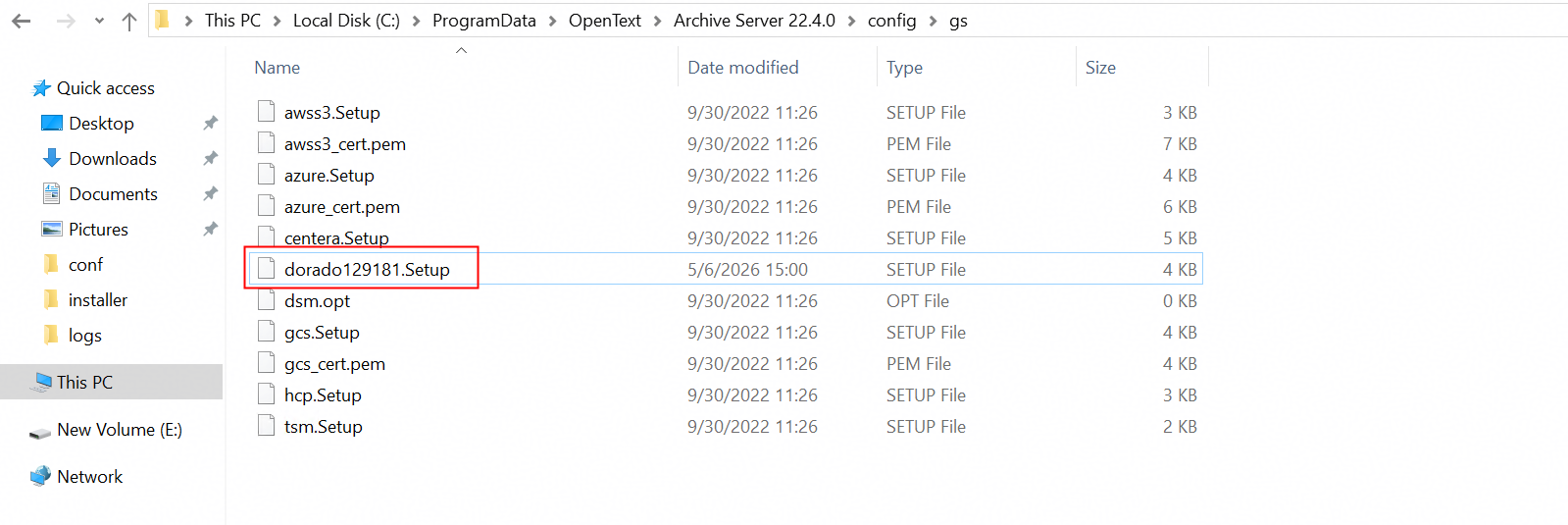
Task: Click the Downloads arrow icon
Action: [x=52, y=158]
